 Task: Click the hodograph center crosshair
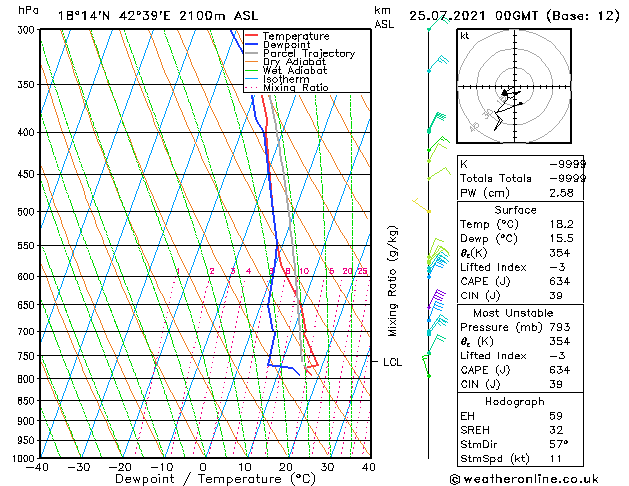pos(515,87)
